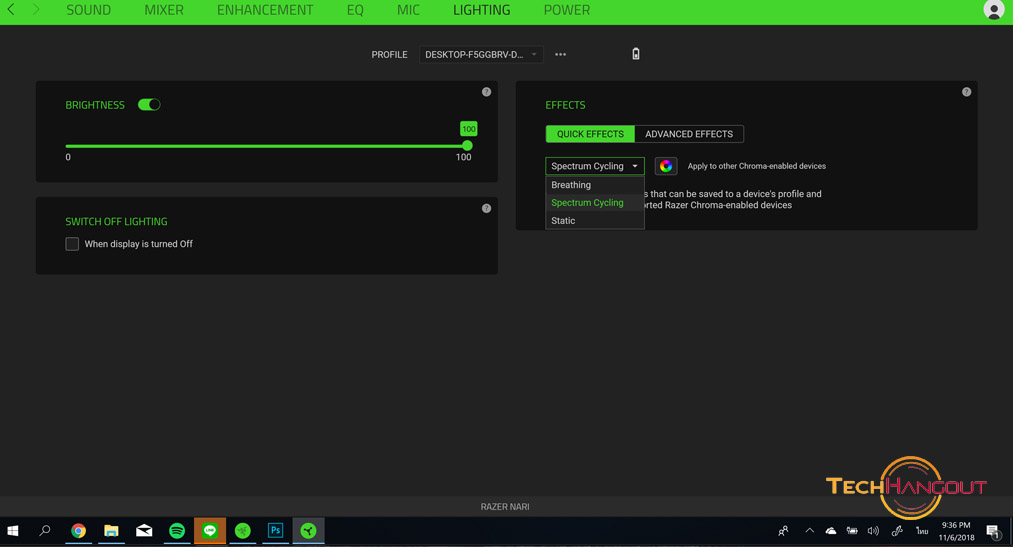The image size is (1013, 547).
Task: Switch to the MIXER tab
Action: click(x=164, y=10)
